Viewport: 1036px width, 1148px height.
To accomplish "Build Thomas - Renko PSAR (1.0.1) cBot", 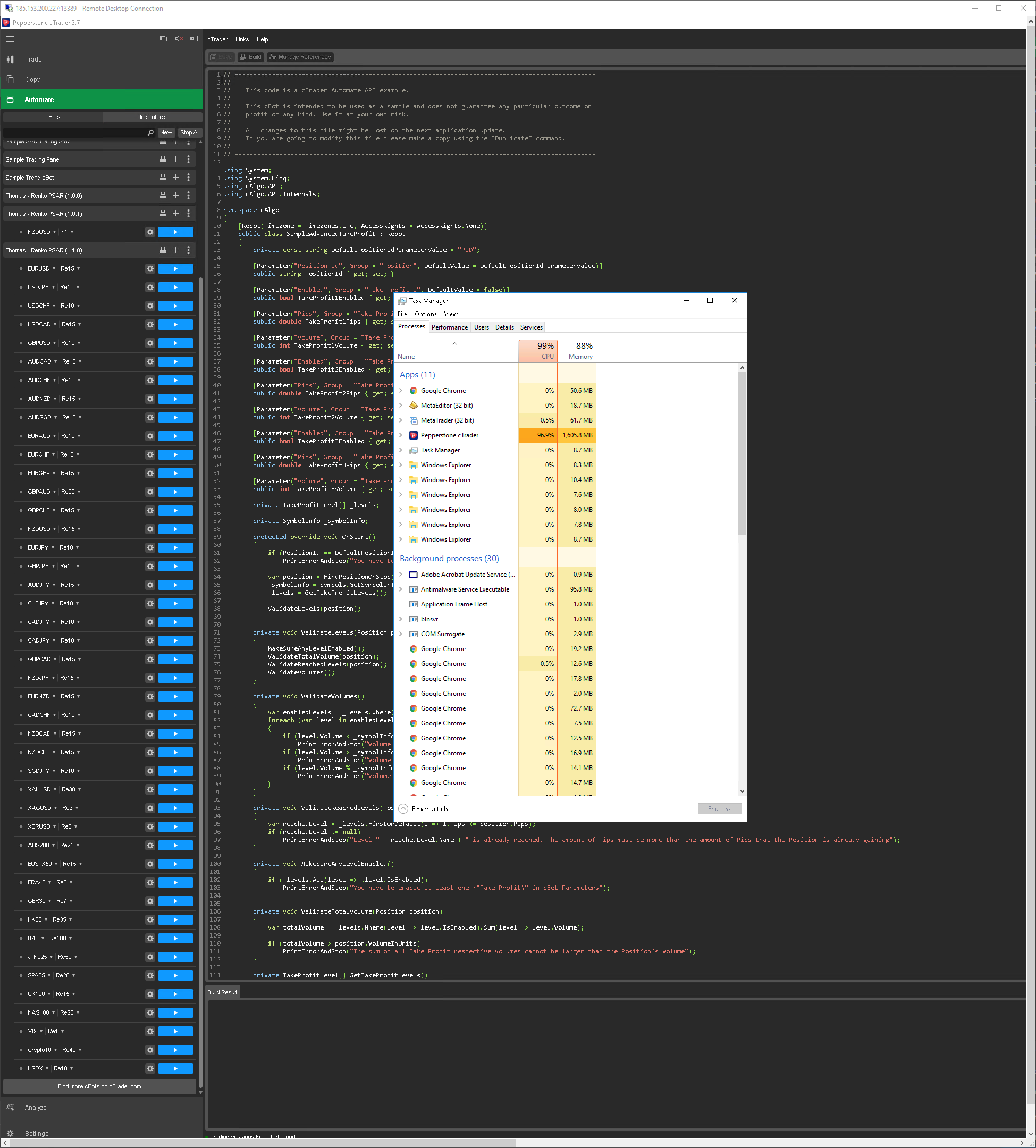I will 163,214.
